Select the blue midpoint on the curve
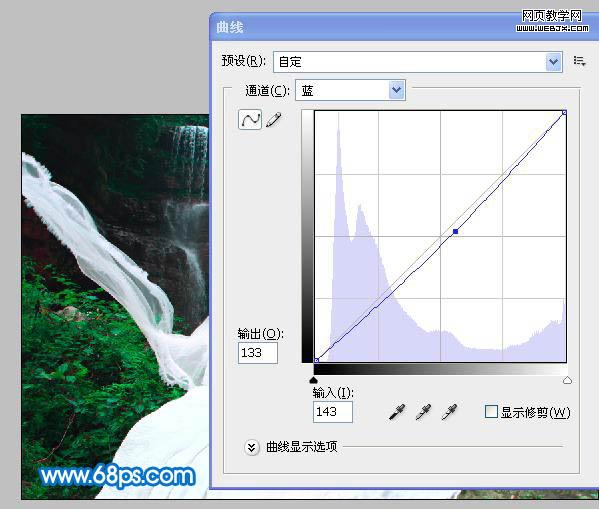 (x=455, y=232)
